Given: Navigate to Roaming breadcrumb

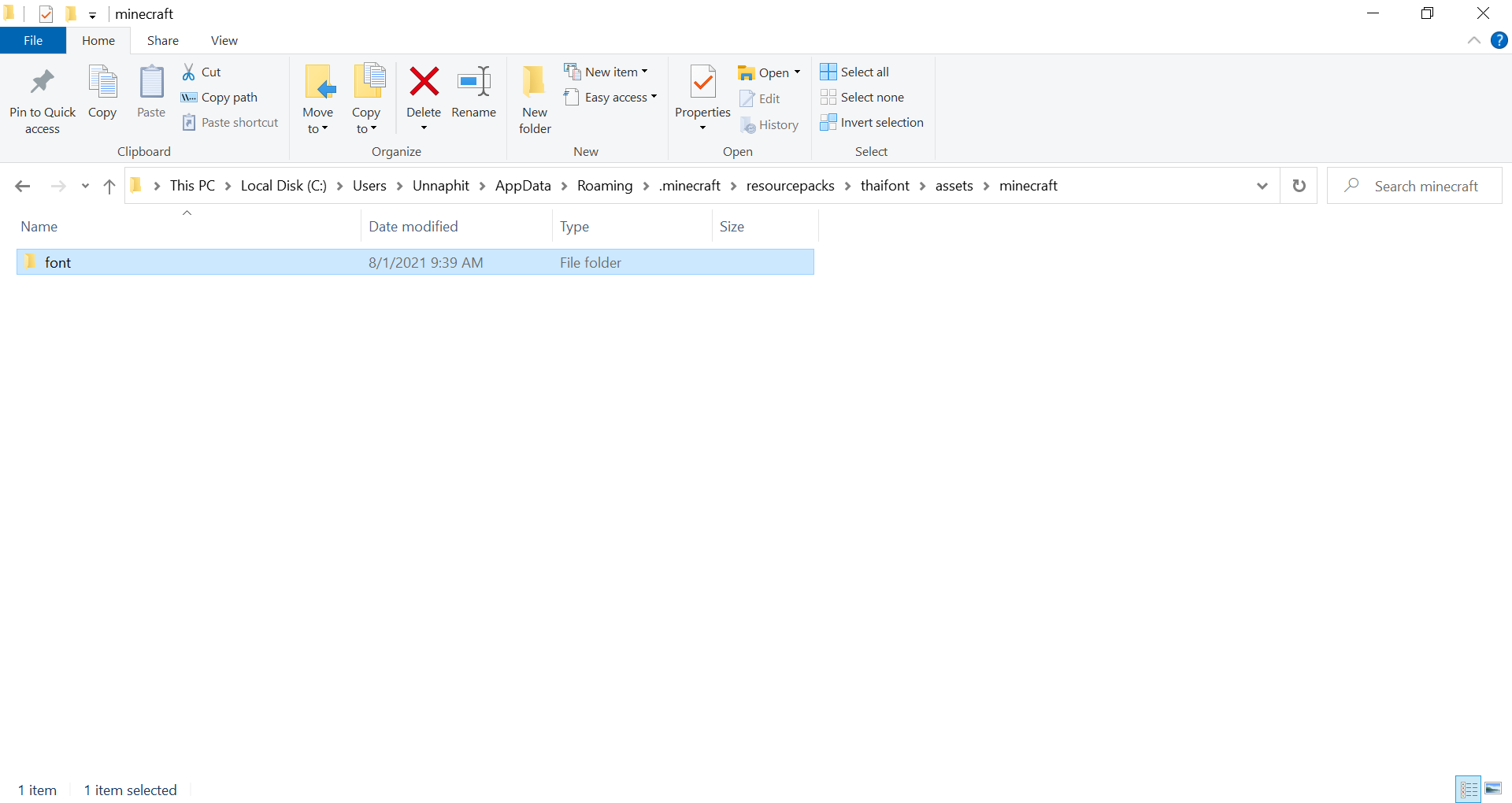Looking at the screenshot, I should pyautogui.click(x=605, y=185).
